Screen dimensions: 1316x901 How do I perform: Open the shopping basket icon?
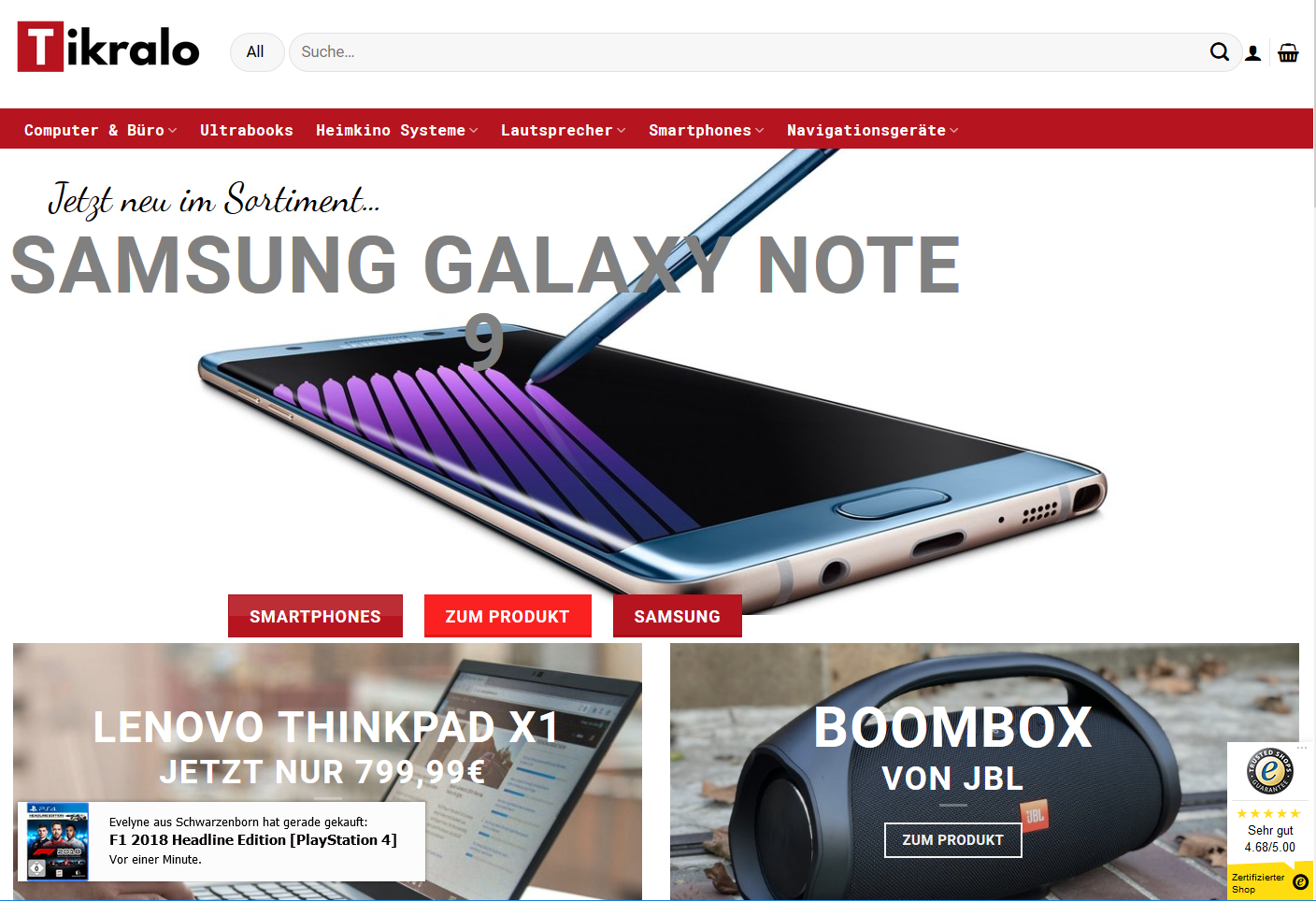[1288, 52]
